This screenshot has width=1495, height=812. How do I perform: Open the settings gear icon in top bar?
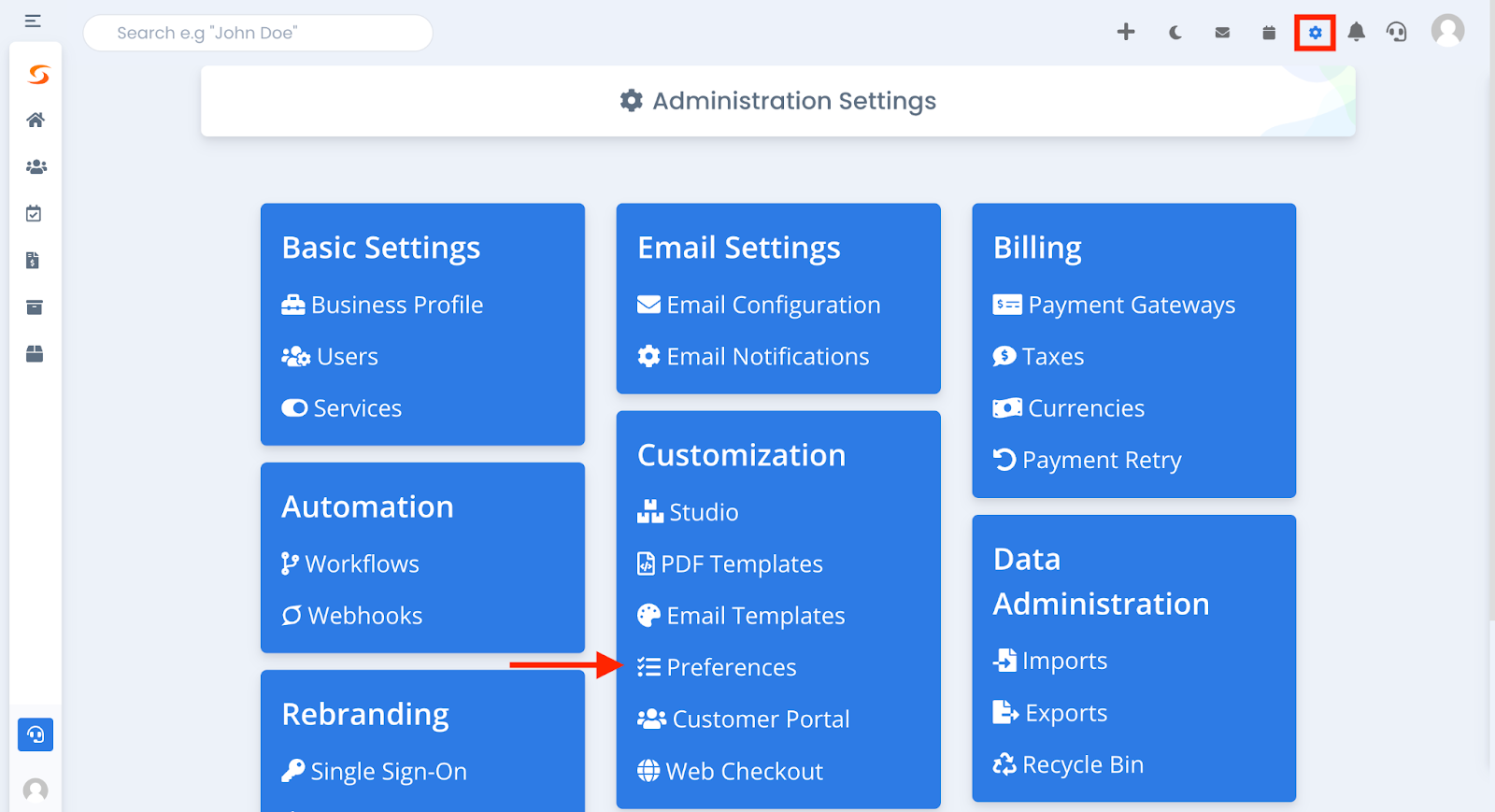pyautogui.click(x=1315, y=33)
